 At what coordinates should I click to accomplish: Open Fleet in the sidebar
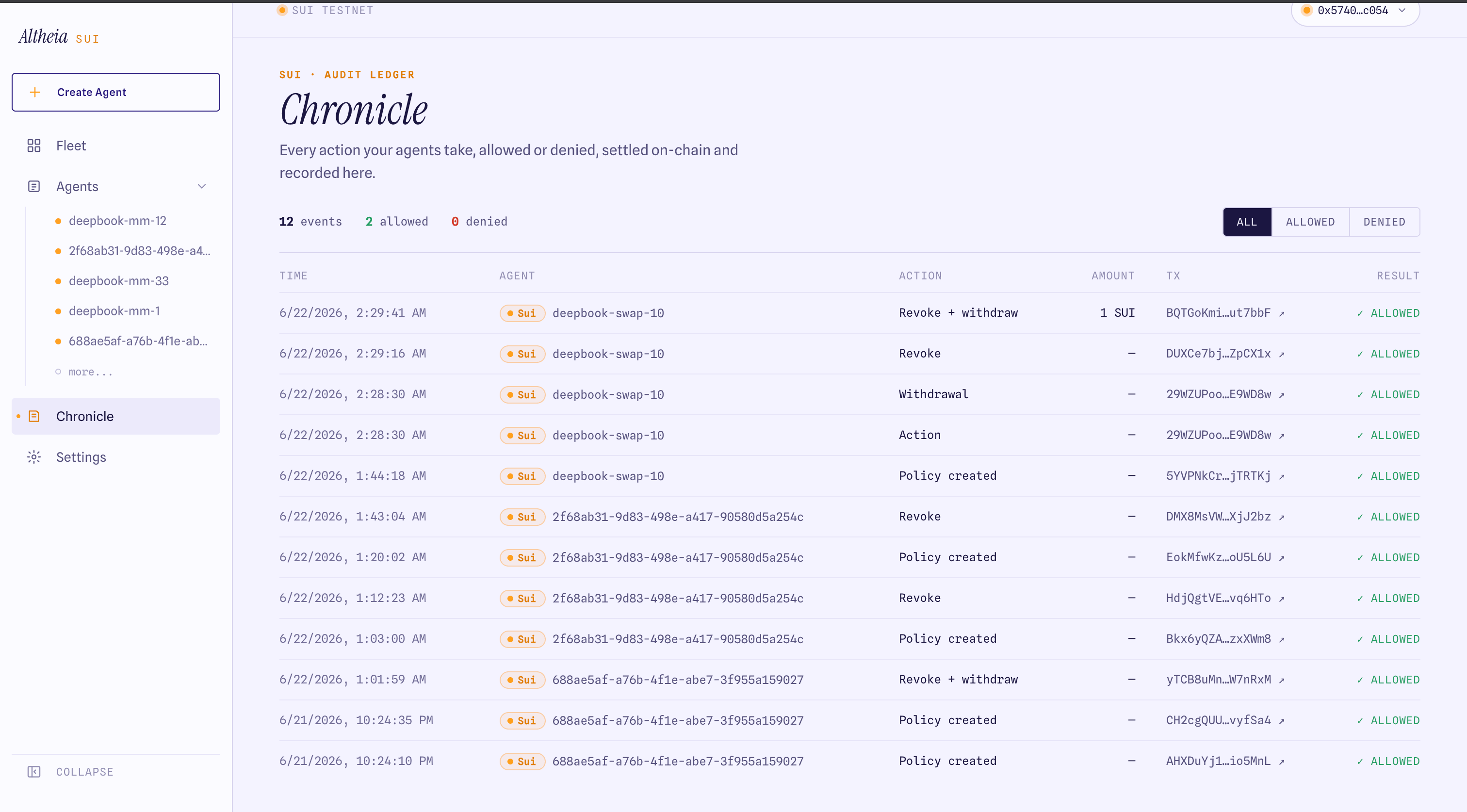tap(115, 146)
